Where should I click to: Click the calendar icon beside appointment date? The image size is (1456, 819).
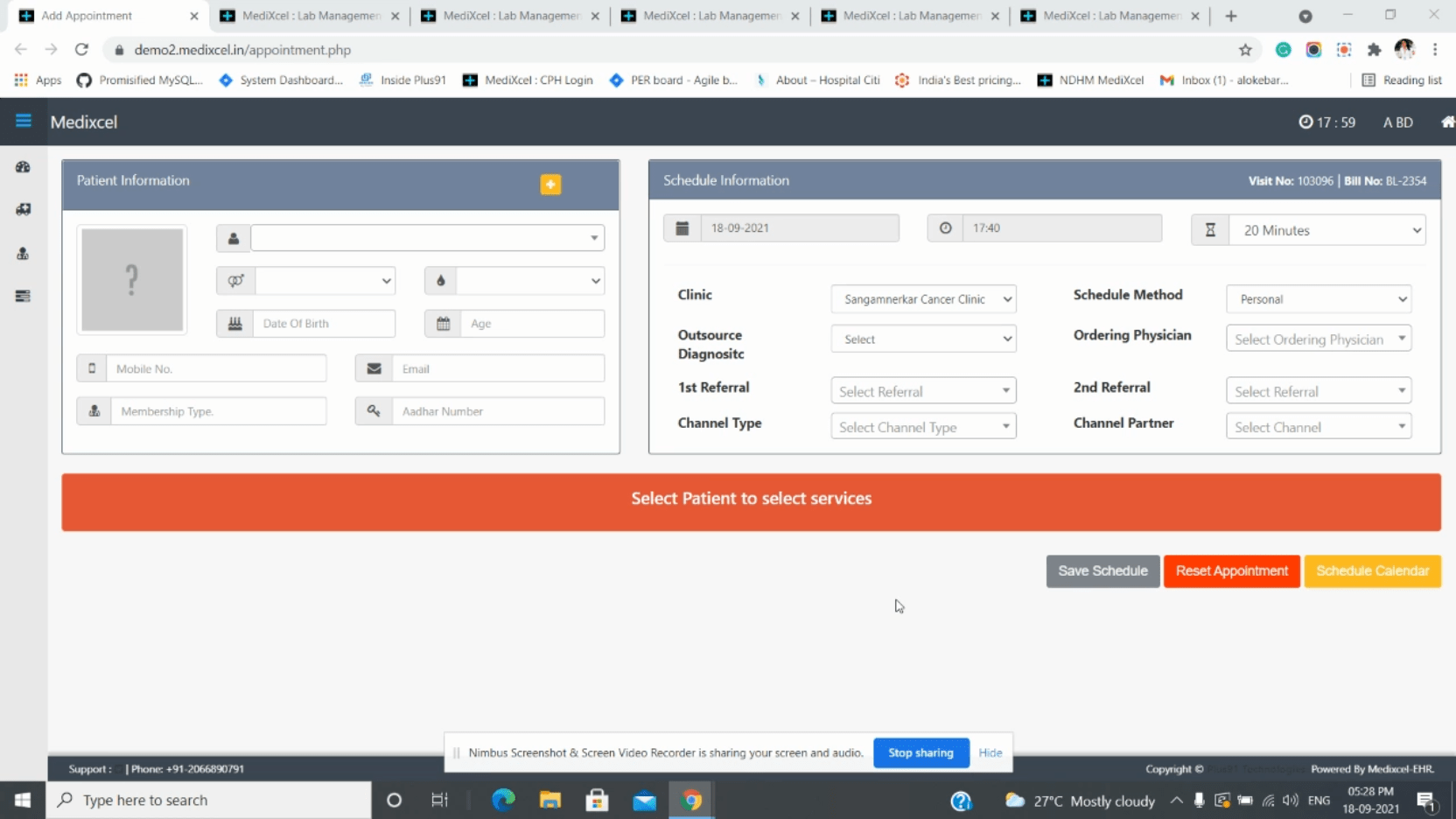682,228
